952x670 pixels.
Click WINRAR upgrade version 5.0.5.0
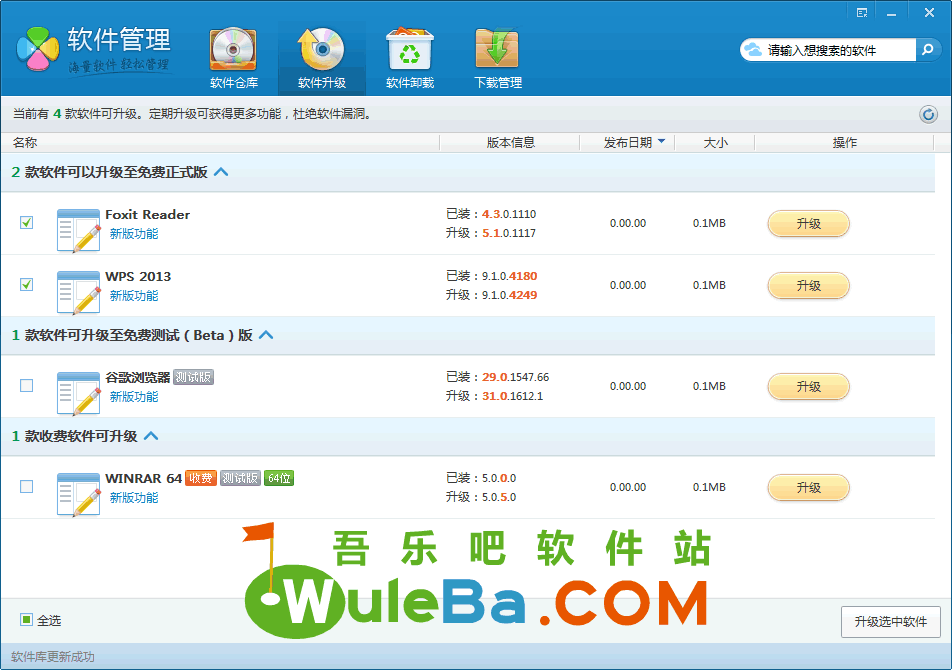[499, 497]
